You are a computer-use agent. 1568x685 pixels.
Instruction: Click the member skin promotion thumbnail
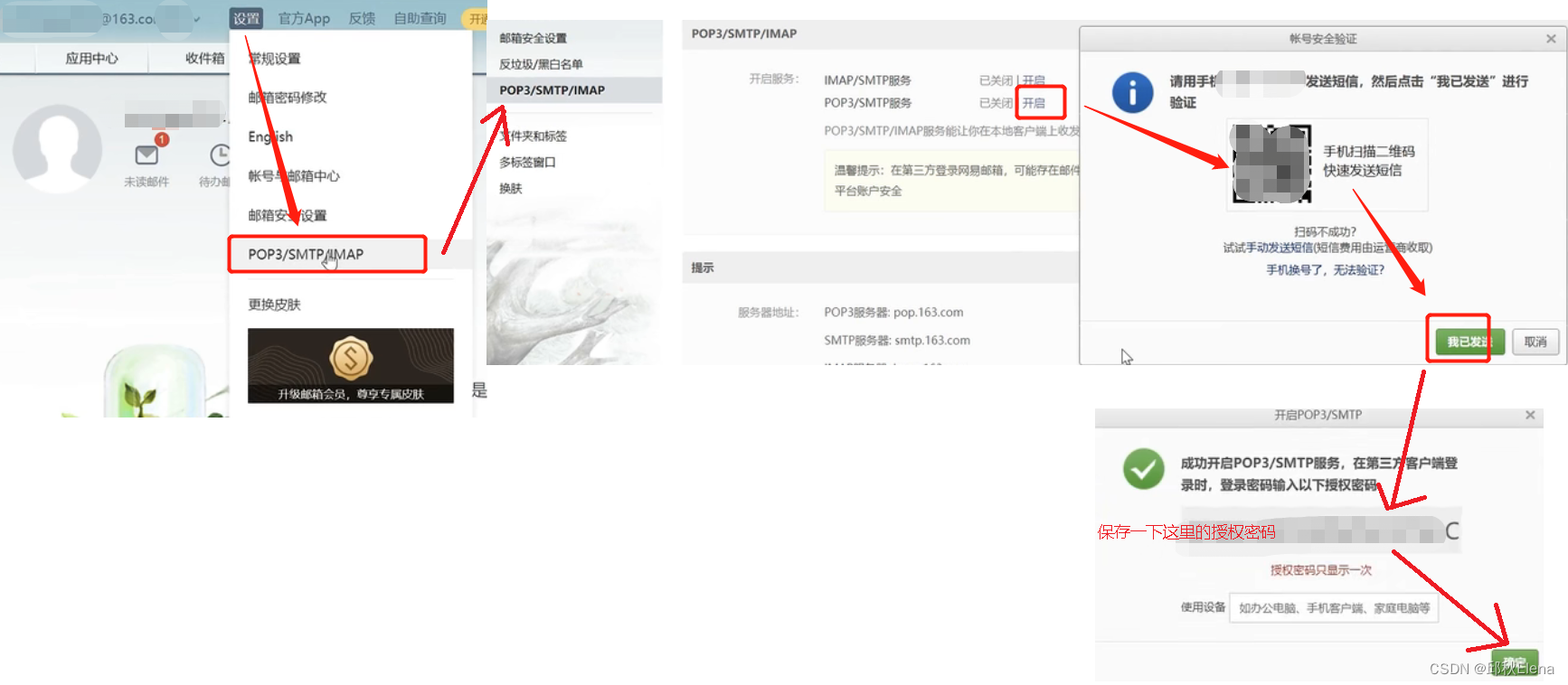pyautogui.click(x=351, y=365)
